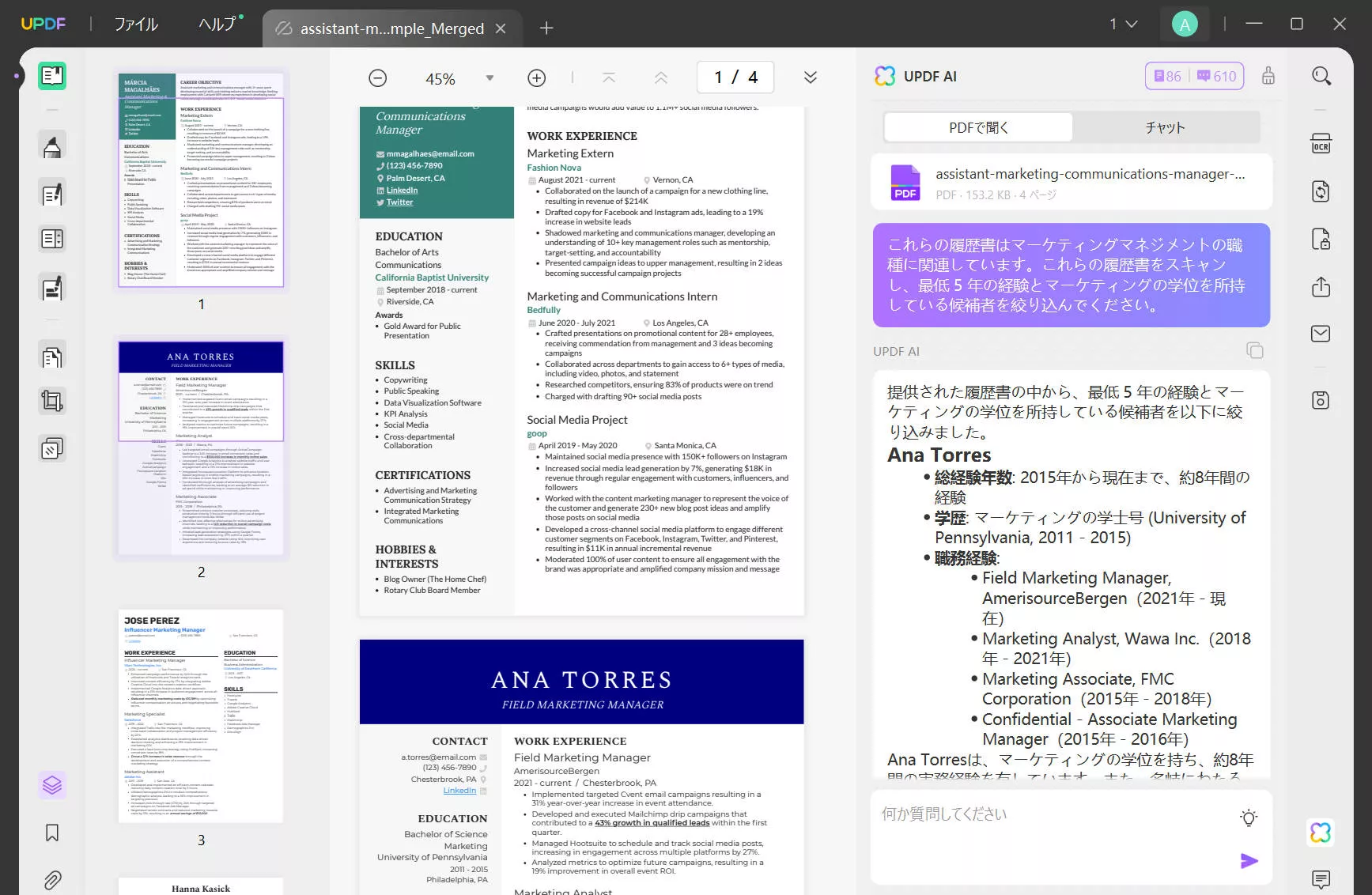Select page 3 thumbnail Jose Perez
The image size is (1372, 895).
201,716
